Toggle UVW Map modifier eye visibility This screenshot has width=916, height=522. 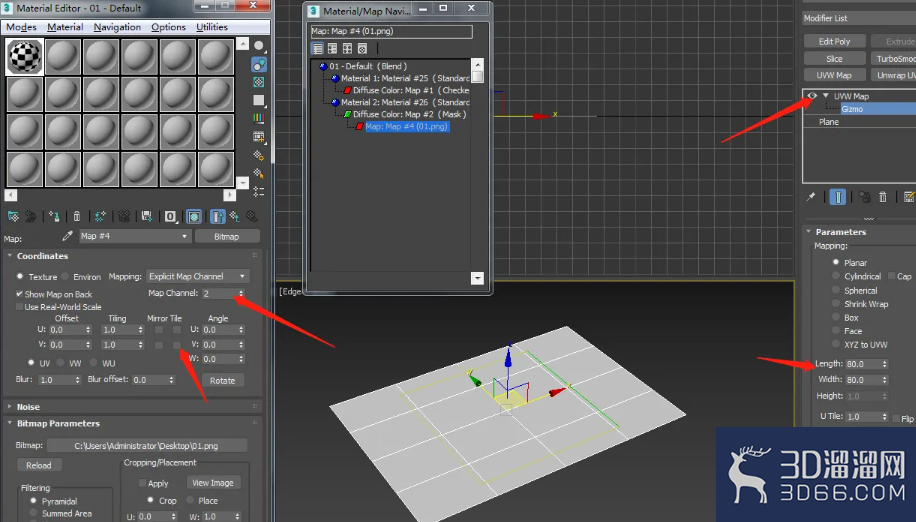point(812,96)
